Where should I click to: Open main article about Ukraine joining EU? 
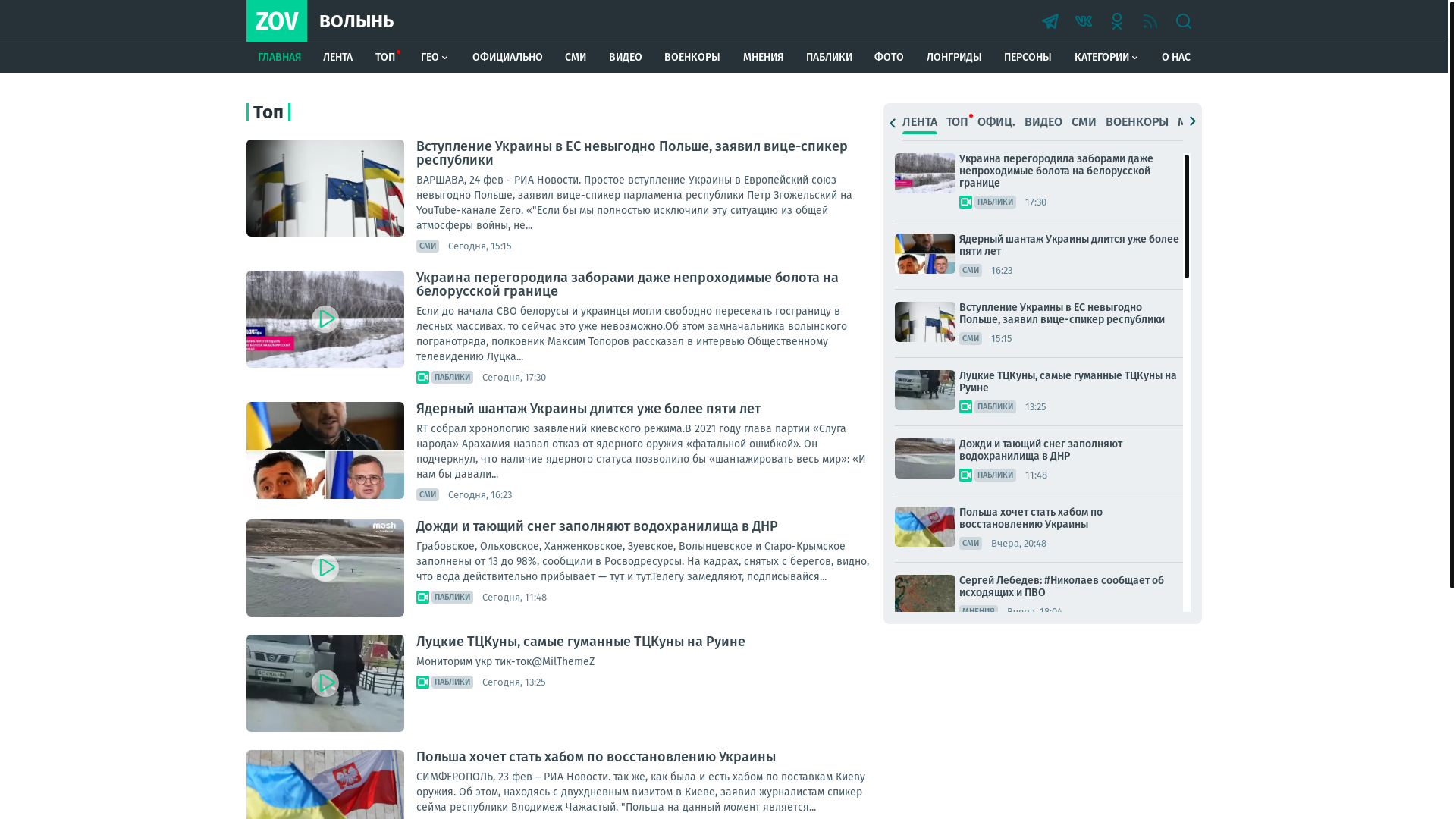click(632, 153)
